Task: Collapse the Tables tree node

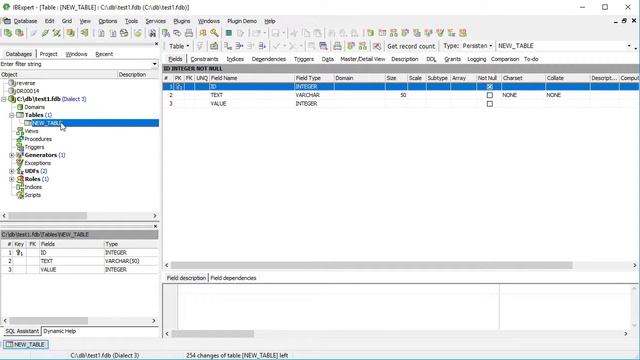Action: 12,115
